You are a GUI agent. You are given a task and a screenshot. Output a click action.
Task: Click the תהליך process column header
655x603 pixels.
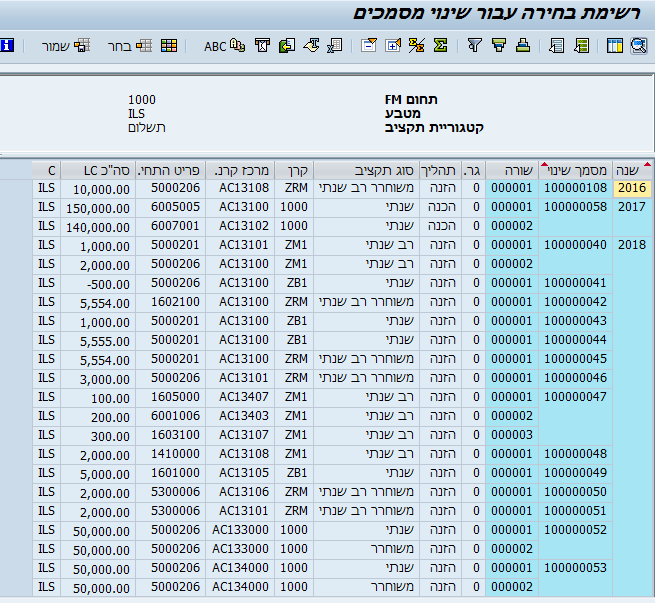pos(440,170)
